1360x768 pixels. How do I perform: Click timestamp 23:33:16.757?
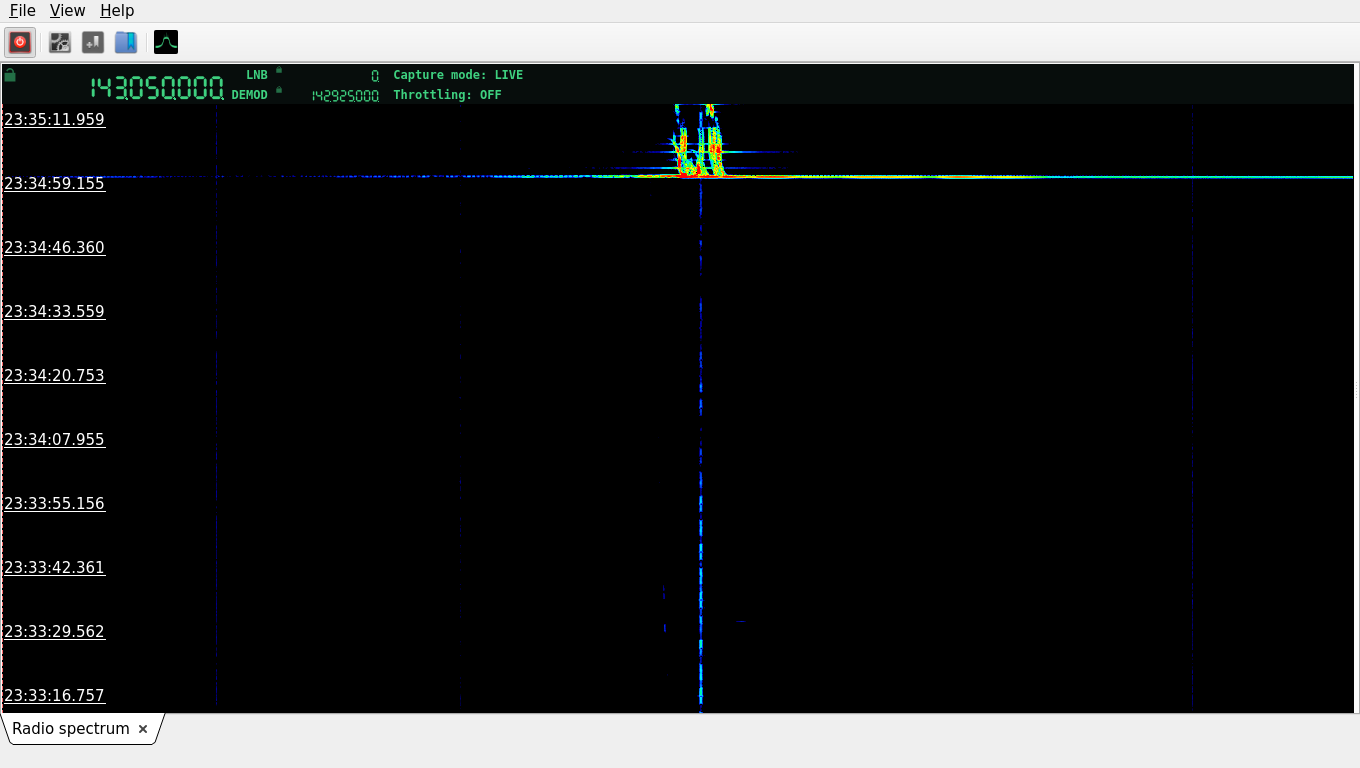pyautogui.click(x=55, y=696)
